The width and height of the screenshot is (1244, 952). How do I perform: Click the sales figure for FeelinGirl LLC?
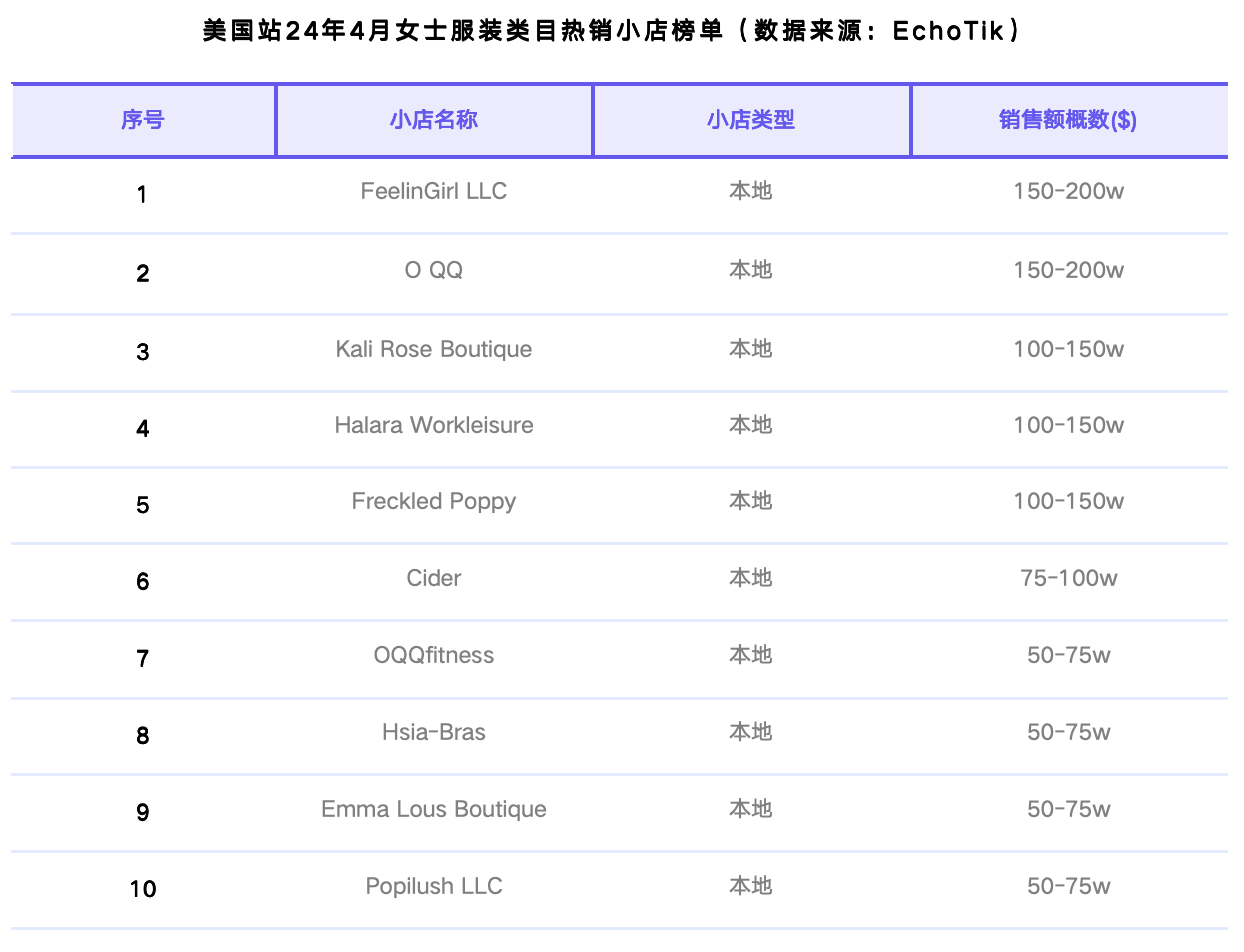[x=1068, y=191]
